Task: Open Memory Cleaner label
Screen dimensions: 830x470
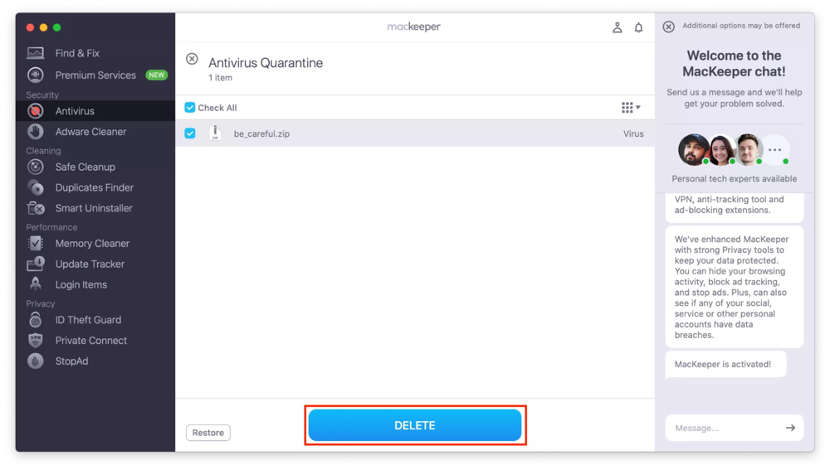Action: tap(92, 243)
